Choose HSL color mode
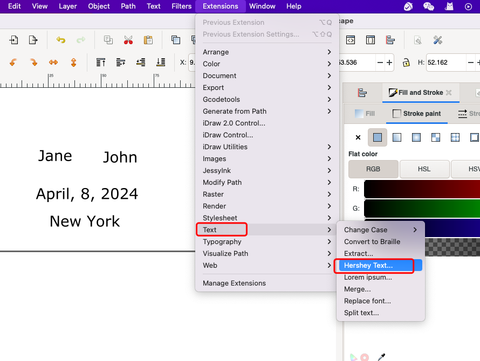480x361 pixels. [424, 169]
